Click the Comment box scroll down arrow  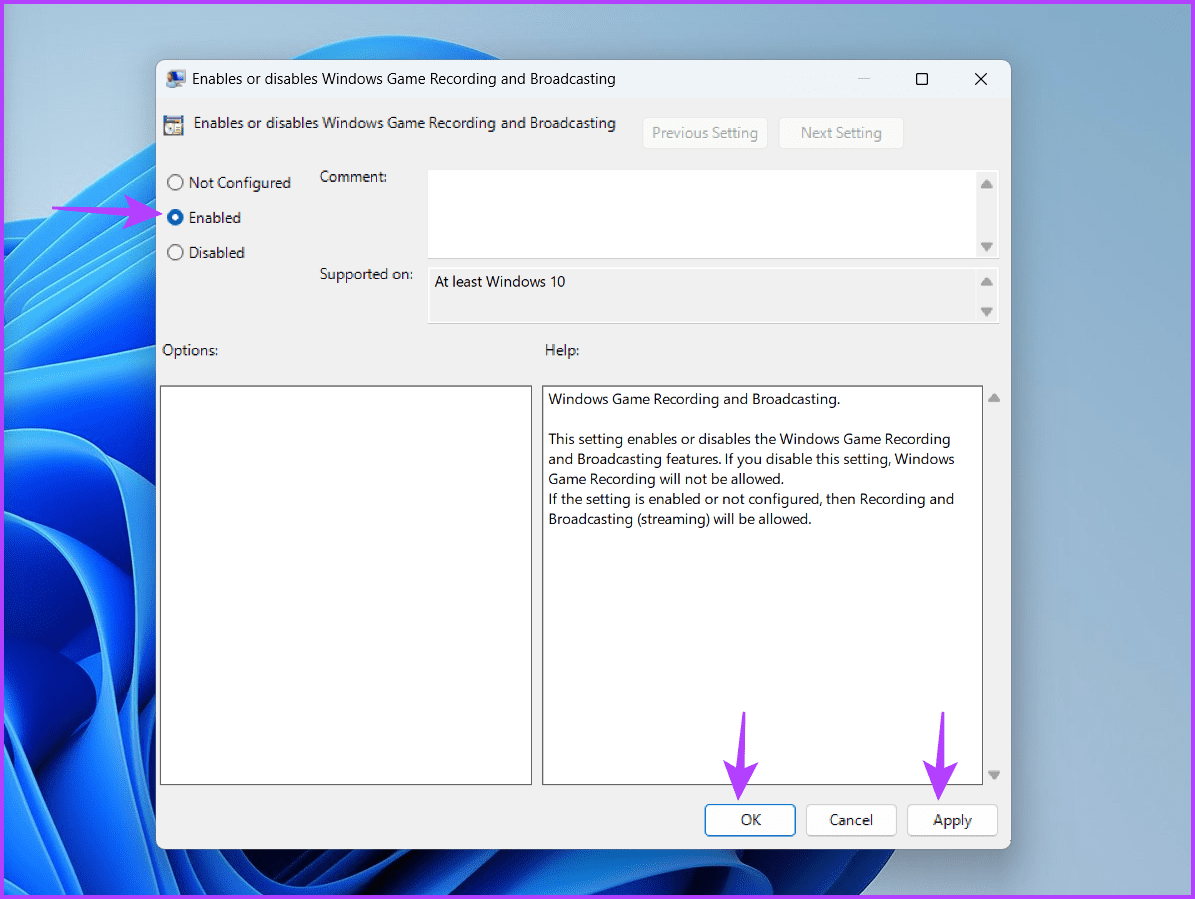986,247
